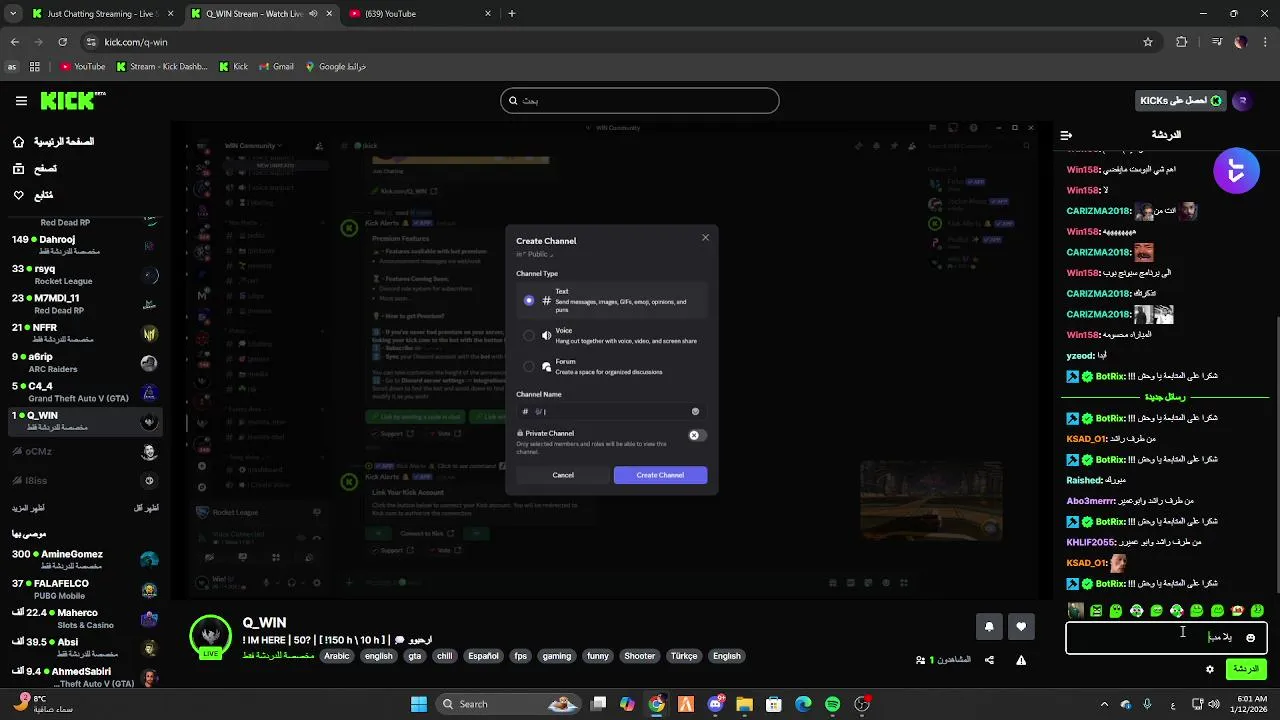This screenshot has height=720, width=1280.
Task: Mute the Q_WIN Stream browser tab
Action: click(x=314, y=14)
